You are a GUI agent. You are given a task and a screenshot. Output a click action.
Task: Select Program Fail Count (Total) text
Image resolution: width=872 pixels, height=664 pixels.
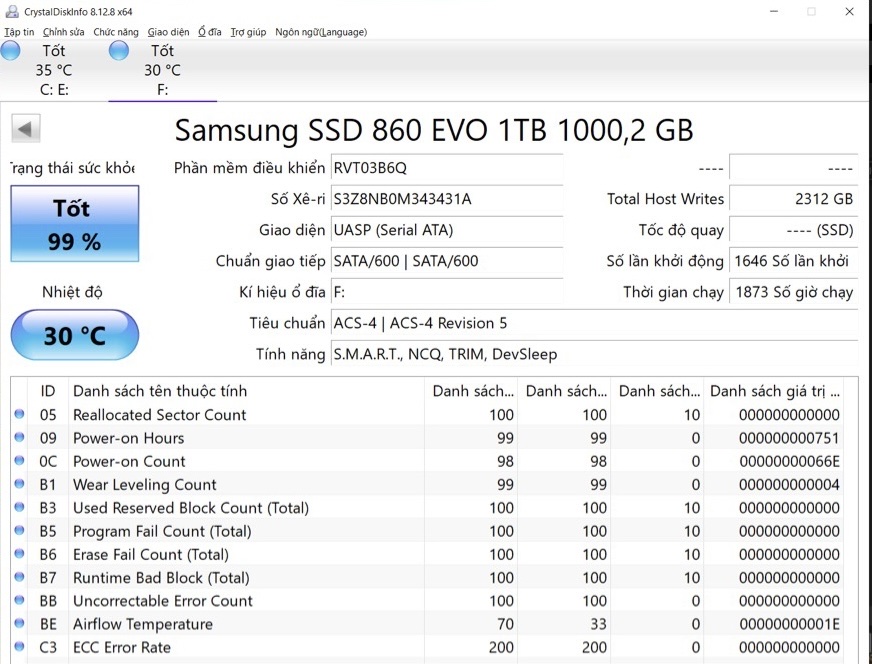coord(162,532)
